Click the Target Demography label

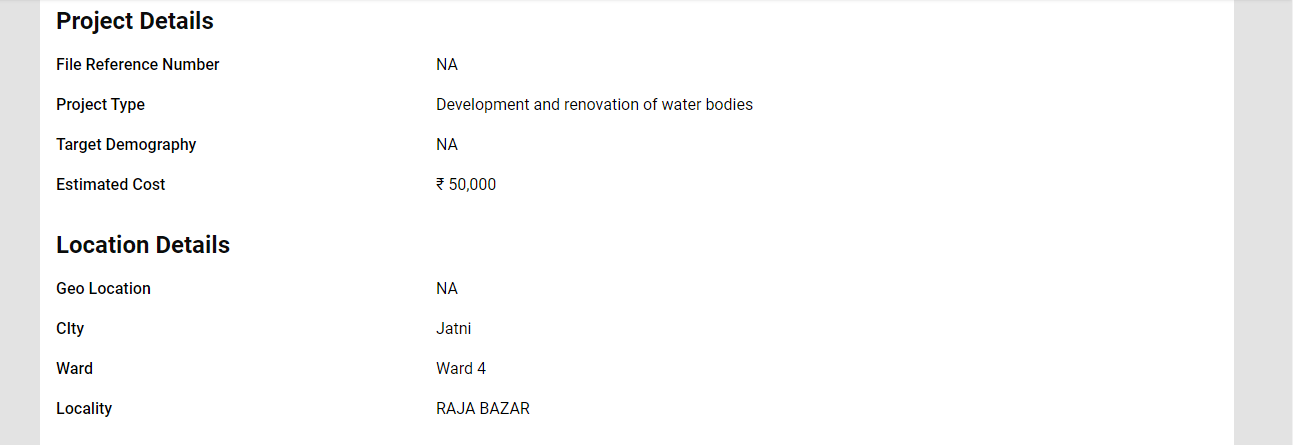[126, 145]
